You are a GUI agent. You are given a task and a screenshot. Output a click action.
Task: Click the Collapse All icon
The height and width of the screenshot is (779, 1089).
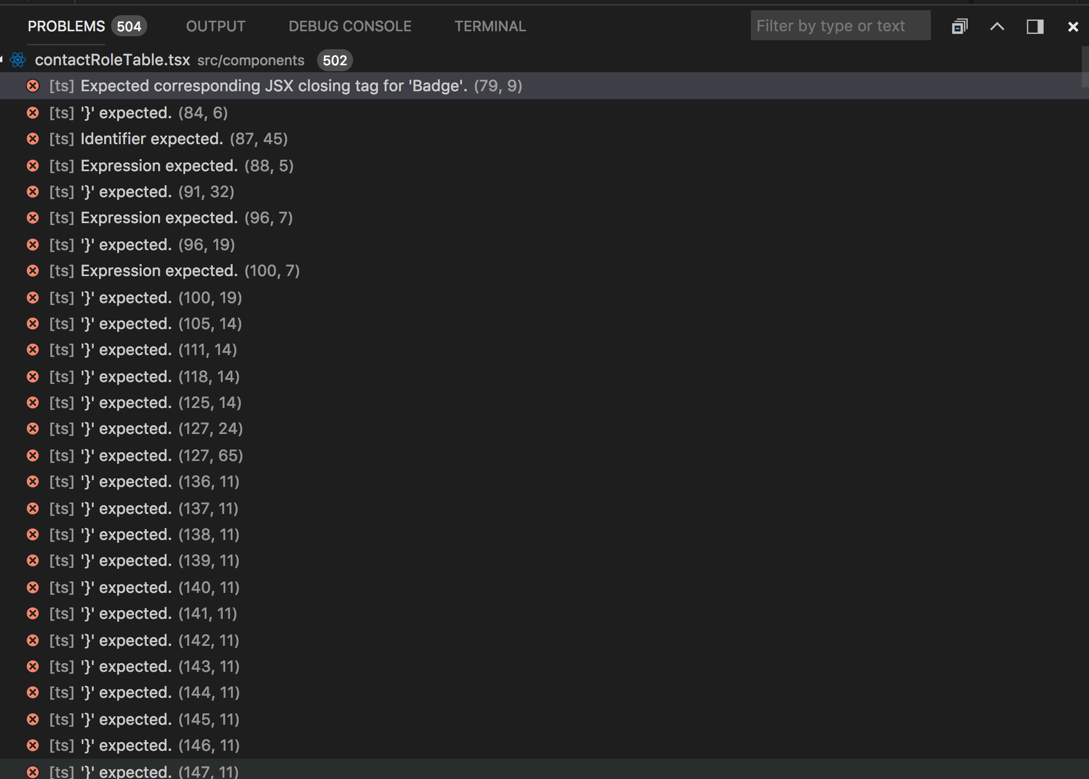(x=960, y=26)
